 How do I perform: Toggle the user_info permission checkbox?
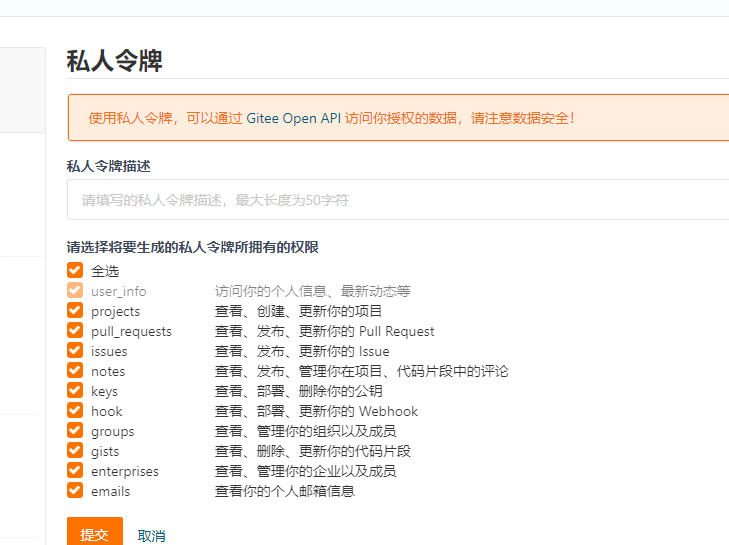(x=75, y=290)
